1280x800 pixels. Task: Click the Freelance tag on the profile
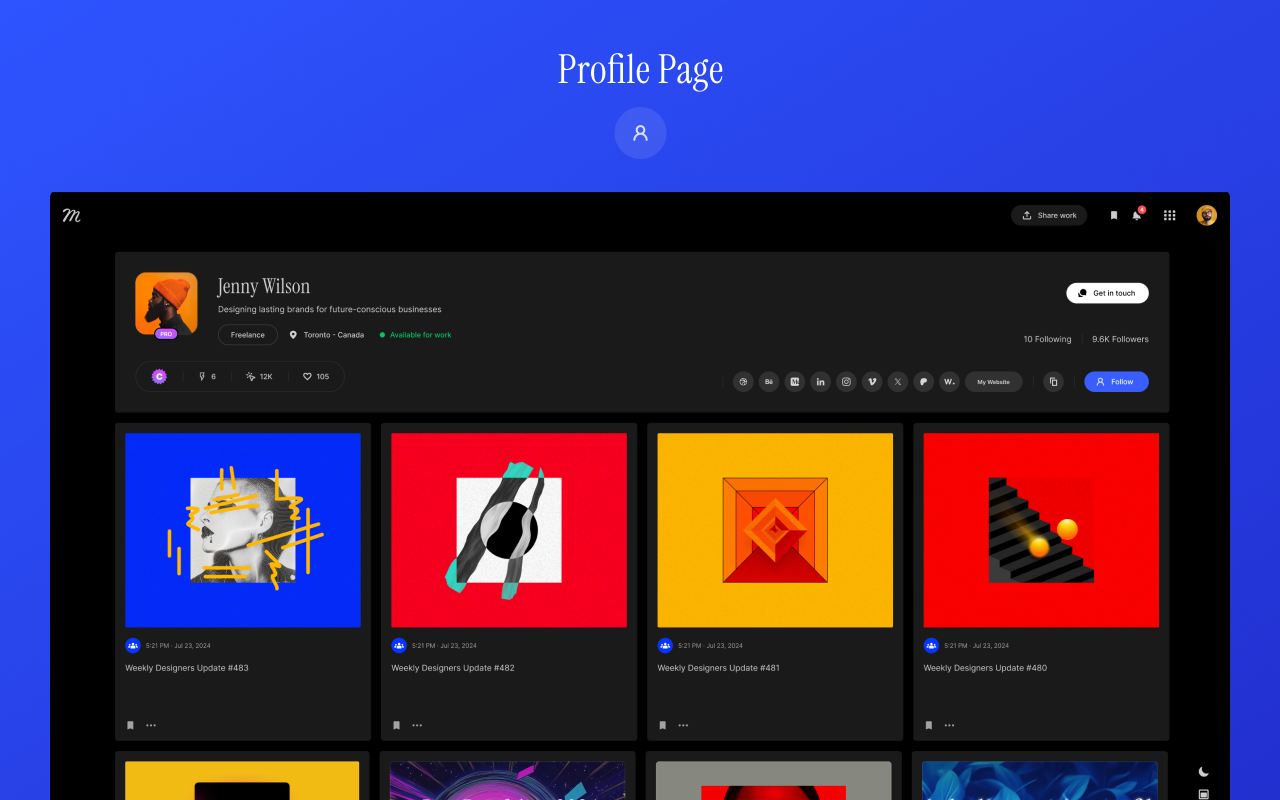coord(247,334)
